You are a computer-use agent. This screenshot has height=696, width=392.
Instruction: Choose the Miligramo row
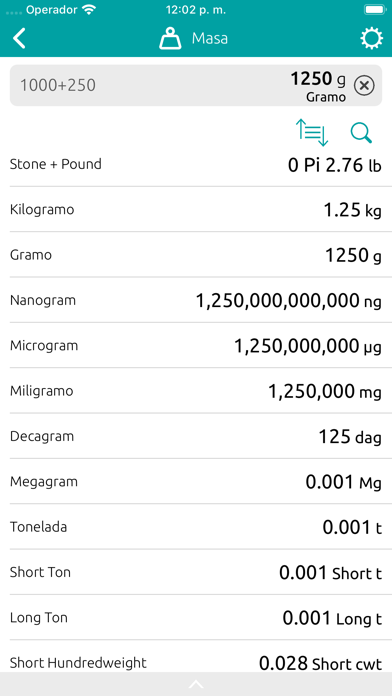(x=196, y=391)
